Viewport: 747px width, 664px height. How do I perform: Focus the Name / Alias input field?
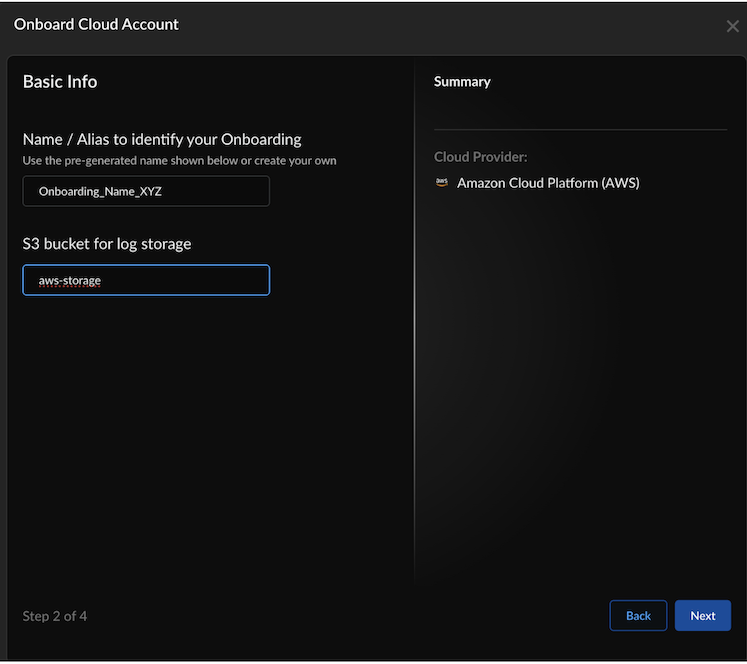click(x=146, y=191)
